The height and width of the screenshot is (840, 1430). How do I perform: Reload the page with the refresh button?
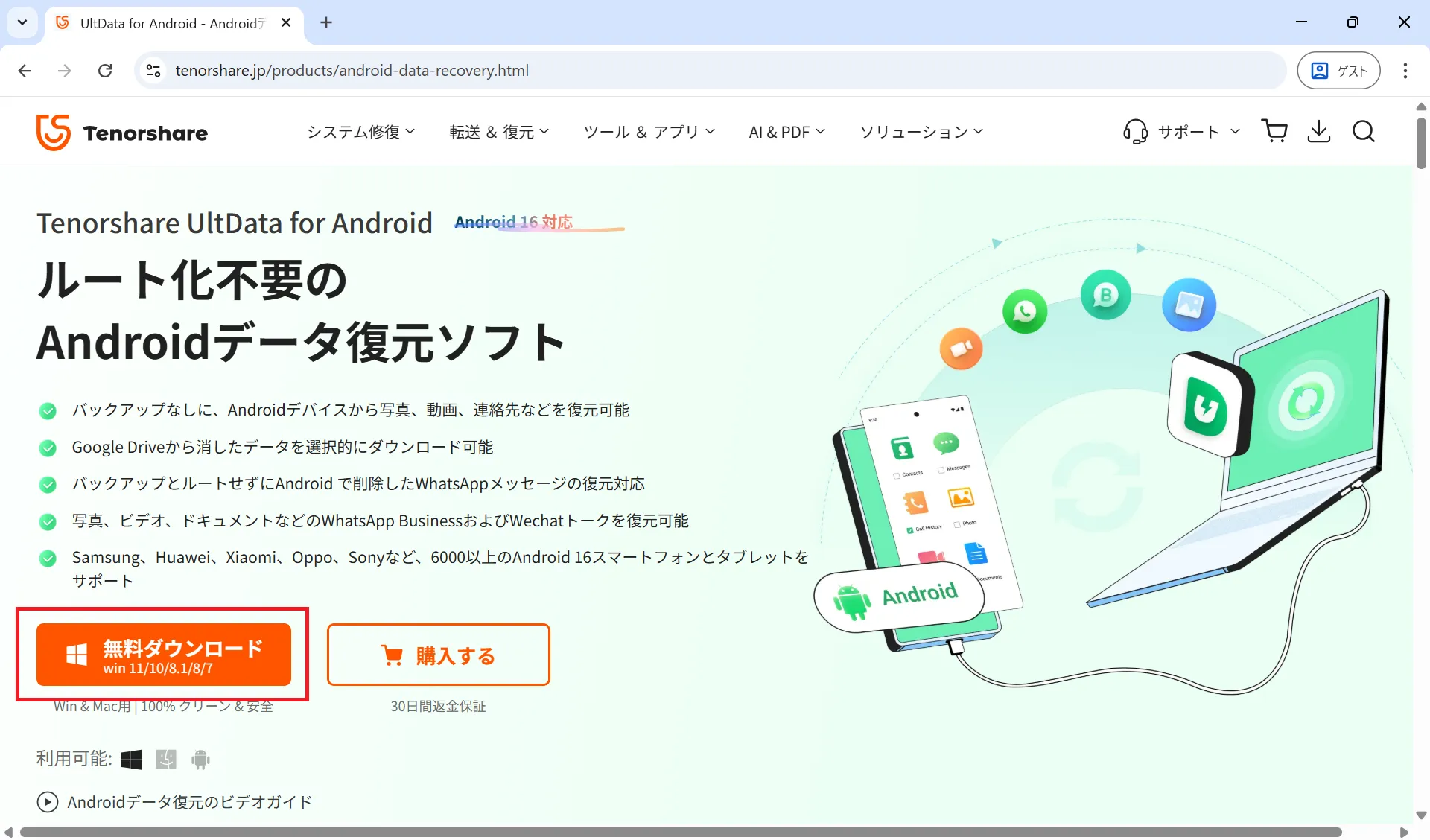pos(105,70)
